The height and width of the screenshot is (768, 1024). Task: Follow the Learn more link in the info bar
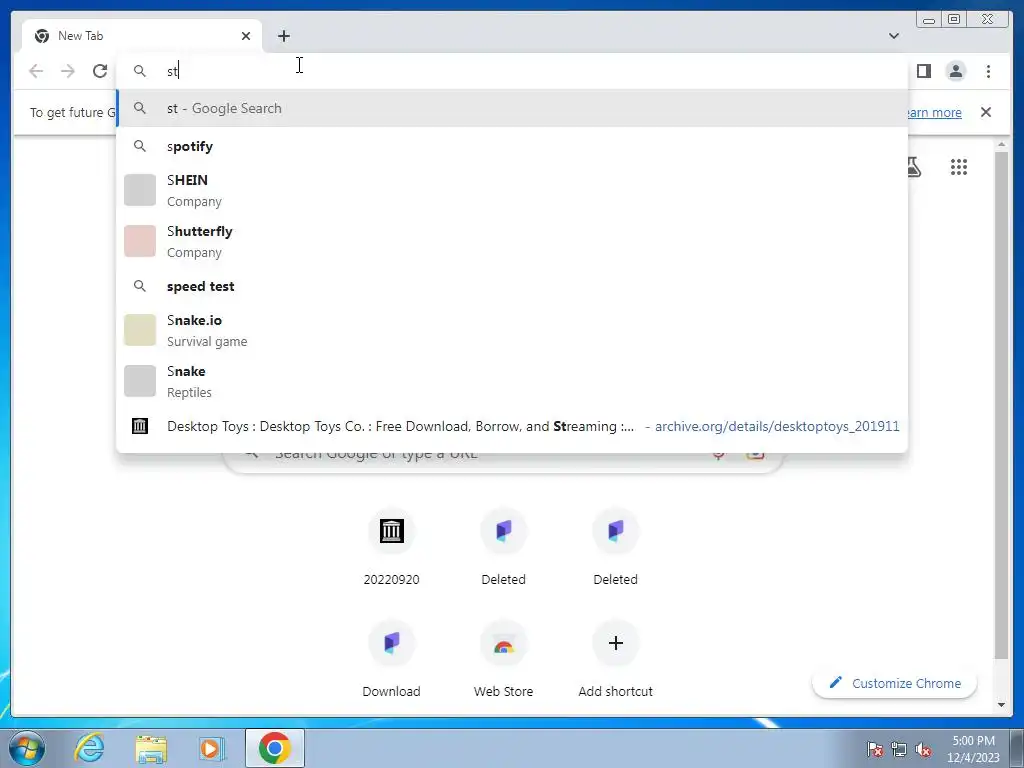point(935,112)
